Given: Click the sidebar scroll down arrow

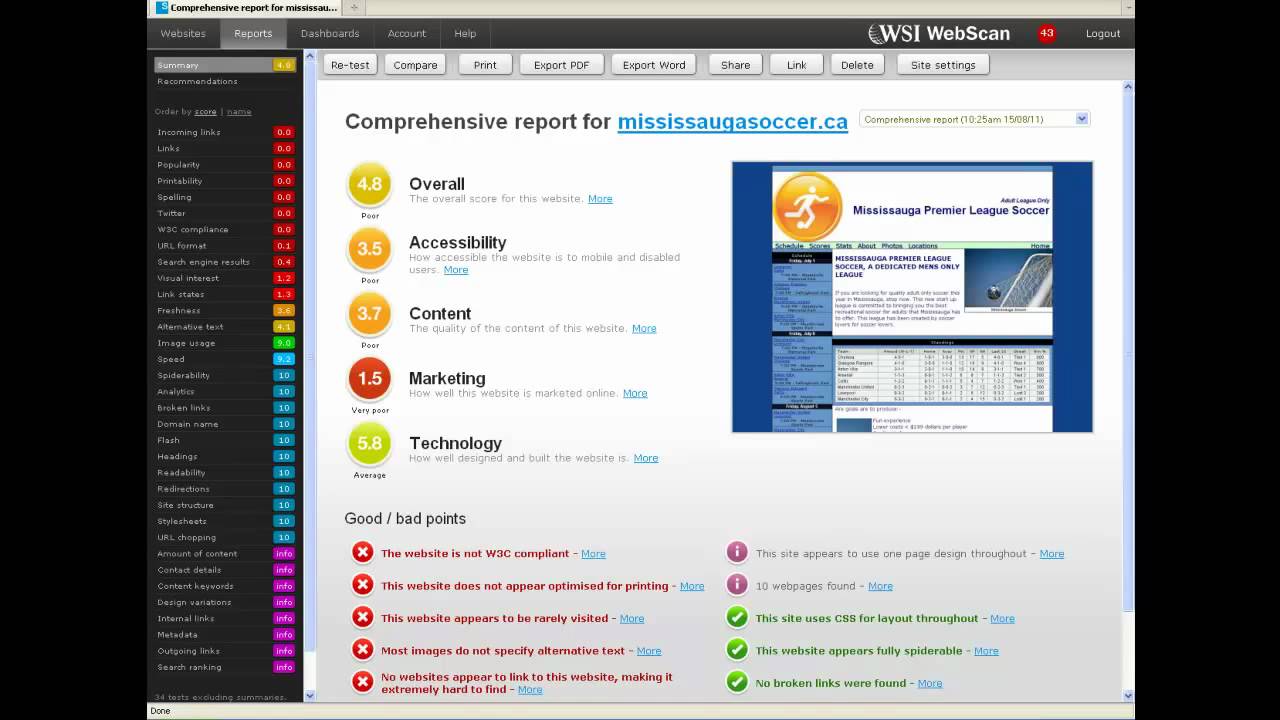Looking at the screenshot, I should pyautogui.click(x=309, y=696).
